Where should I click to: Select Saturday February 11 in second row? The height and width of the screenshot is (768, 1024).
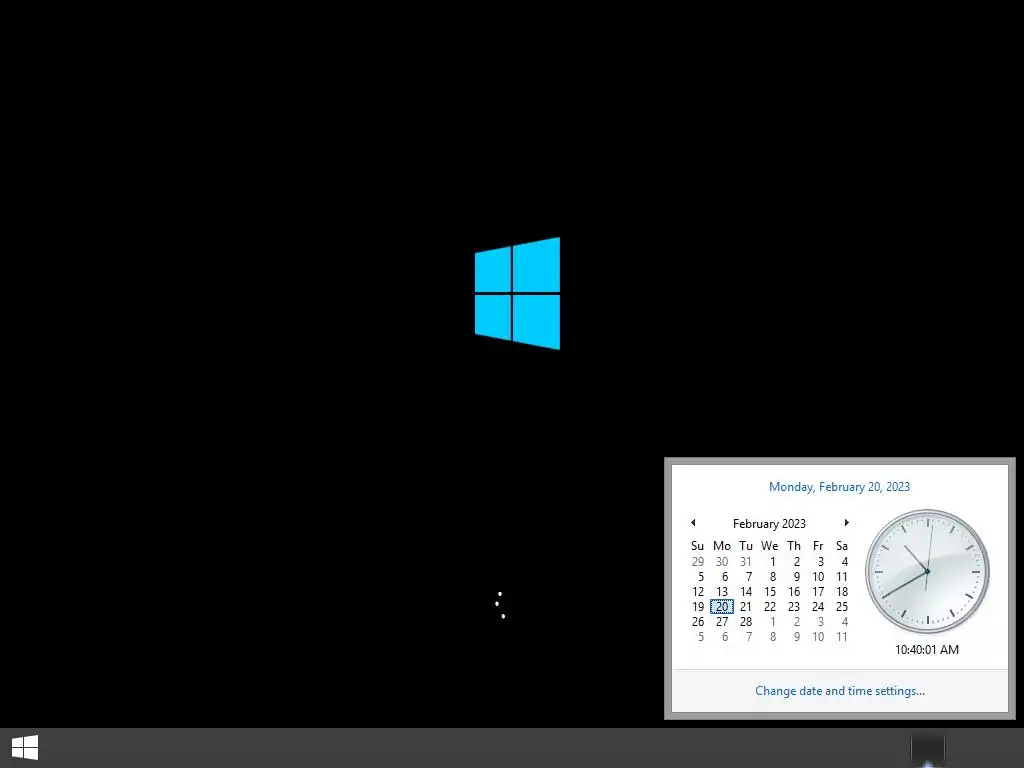tap(842, 577)
